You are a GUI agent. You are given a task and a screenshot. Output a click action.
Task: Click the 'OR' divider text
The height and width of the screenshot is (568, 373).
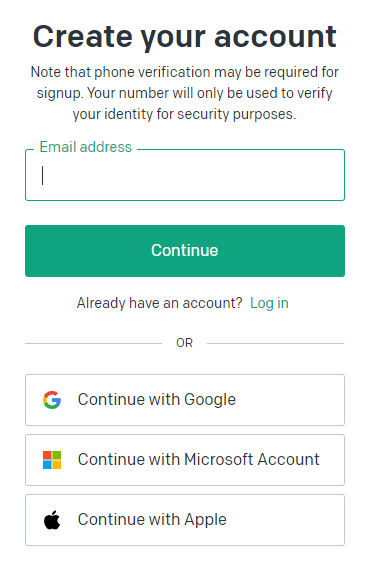tap(184, 343)
